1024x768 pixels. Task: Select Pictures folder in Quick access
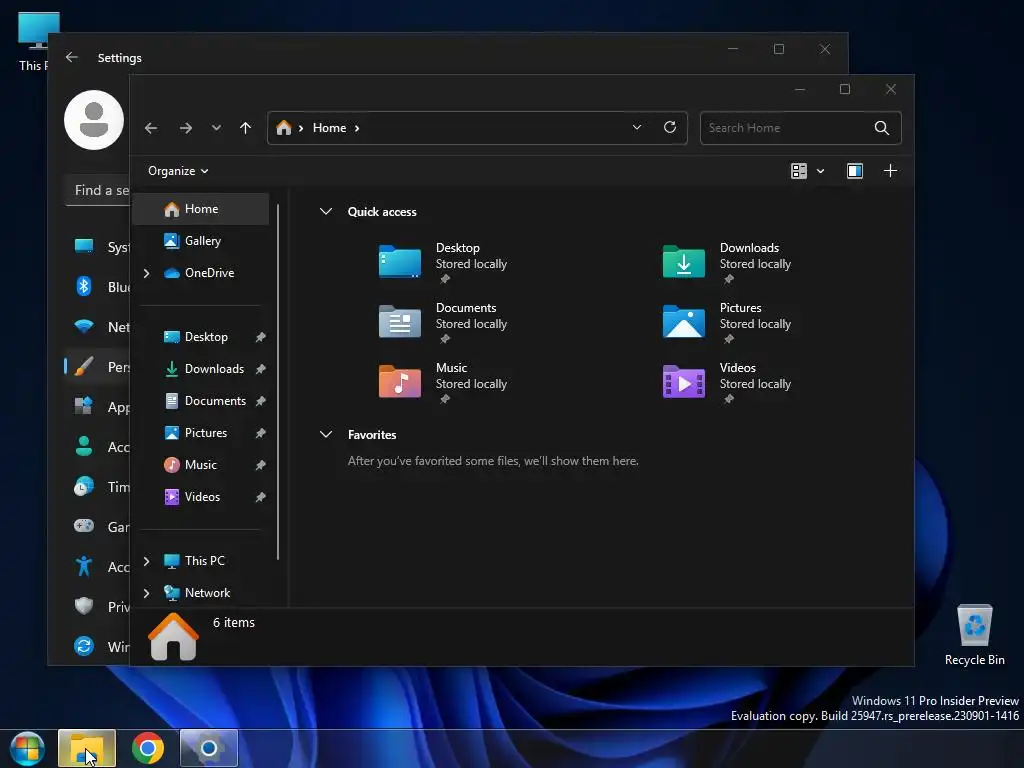[x=728, y=323]
